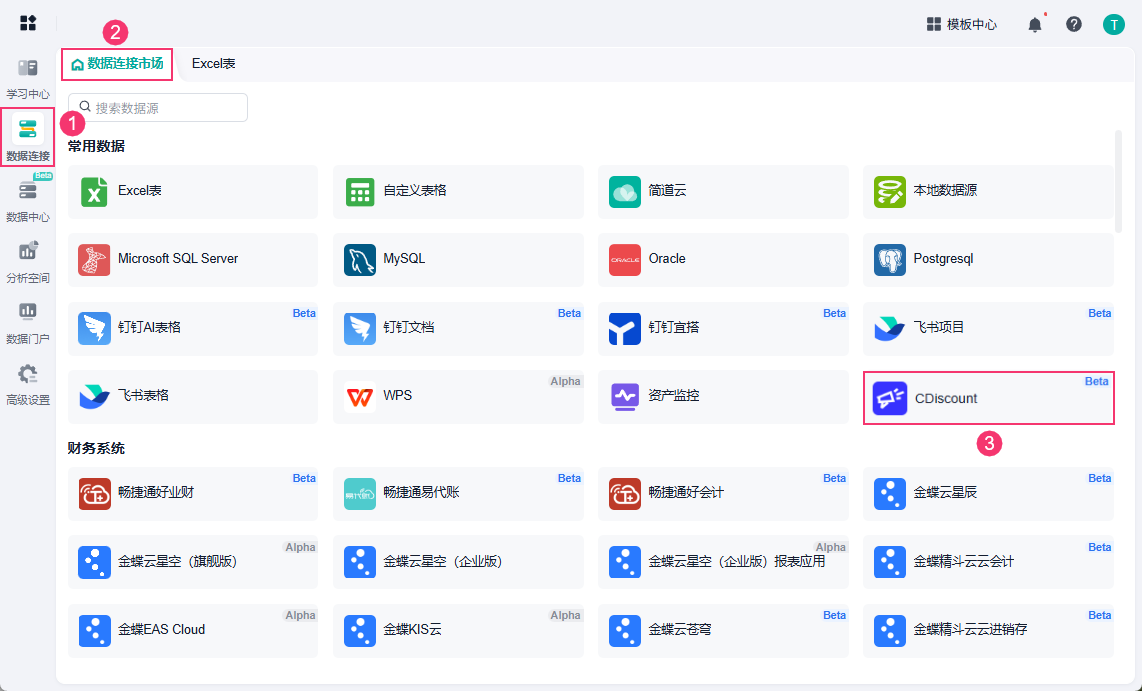Select 金蝶云星空（旗舰版） connector

(x=193, y=562)
